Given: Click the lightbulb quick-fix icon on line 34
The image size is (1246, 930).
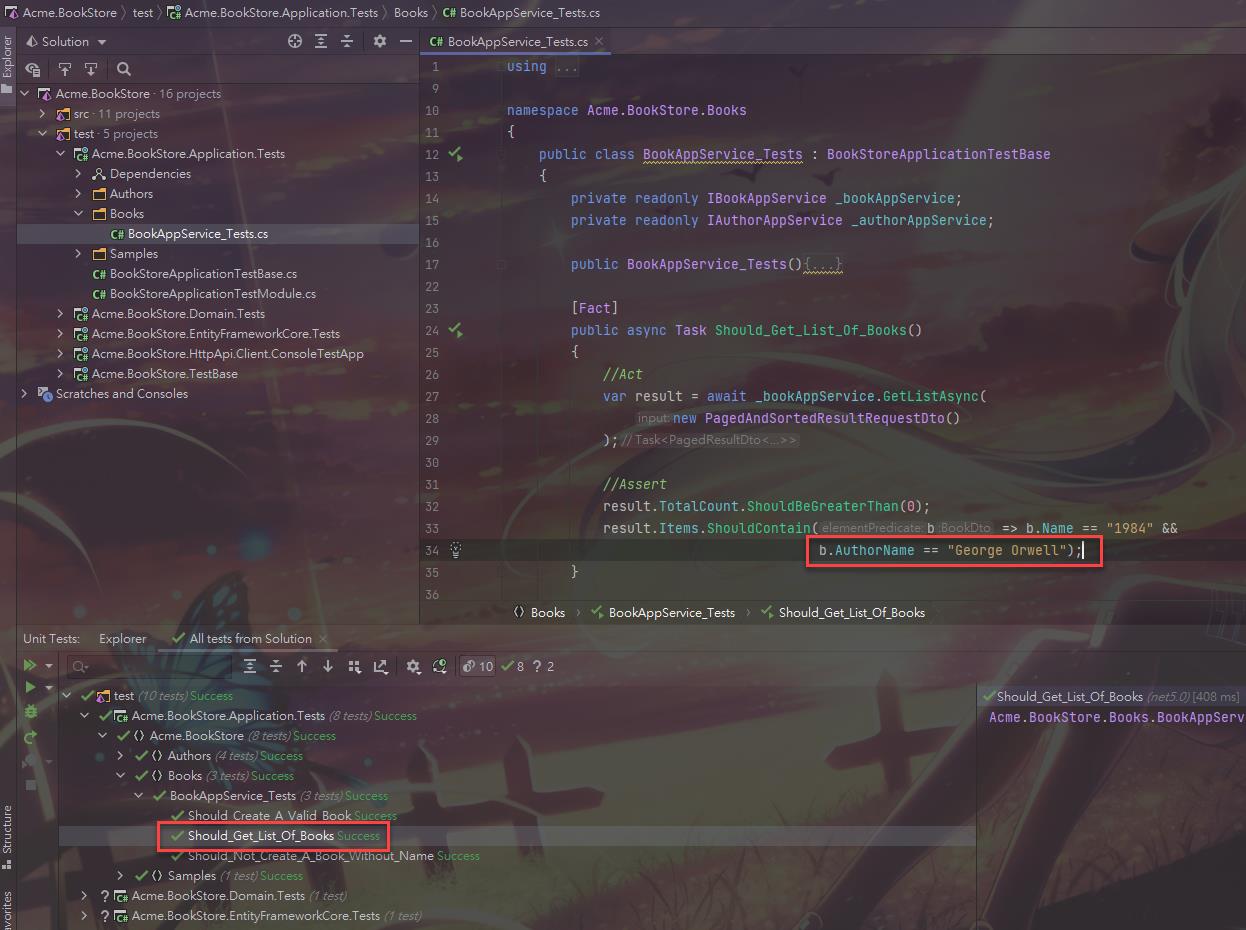Looking at the screenshot, I should coord(455,550).
